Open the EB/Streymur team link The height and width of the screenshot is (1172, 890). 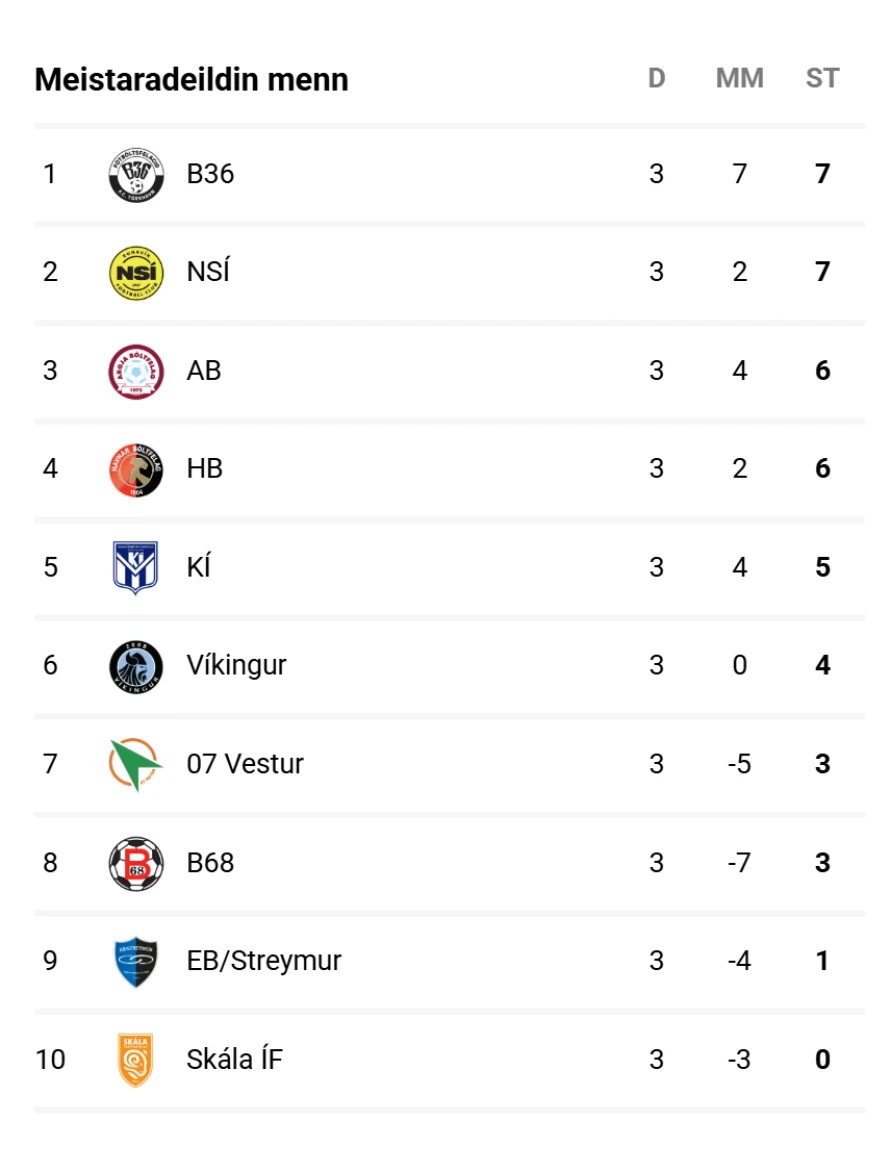264,961
